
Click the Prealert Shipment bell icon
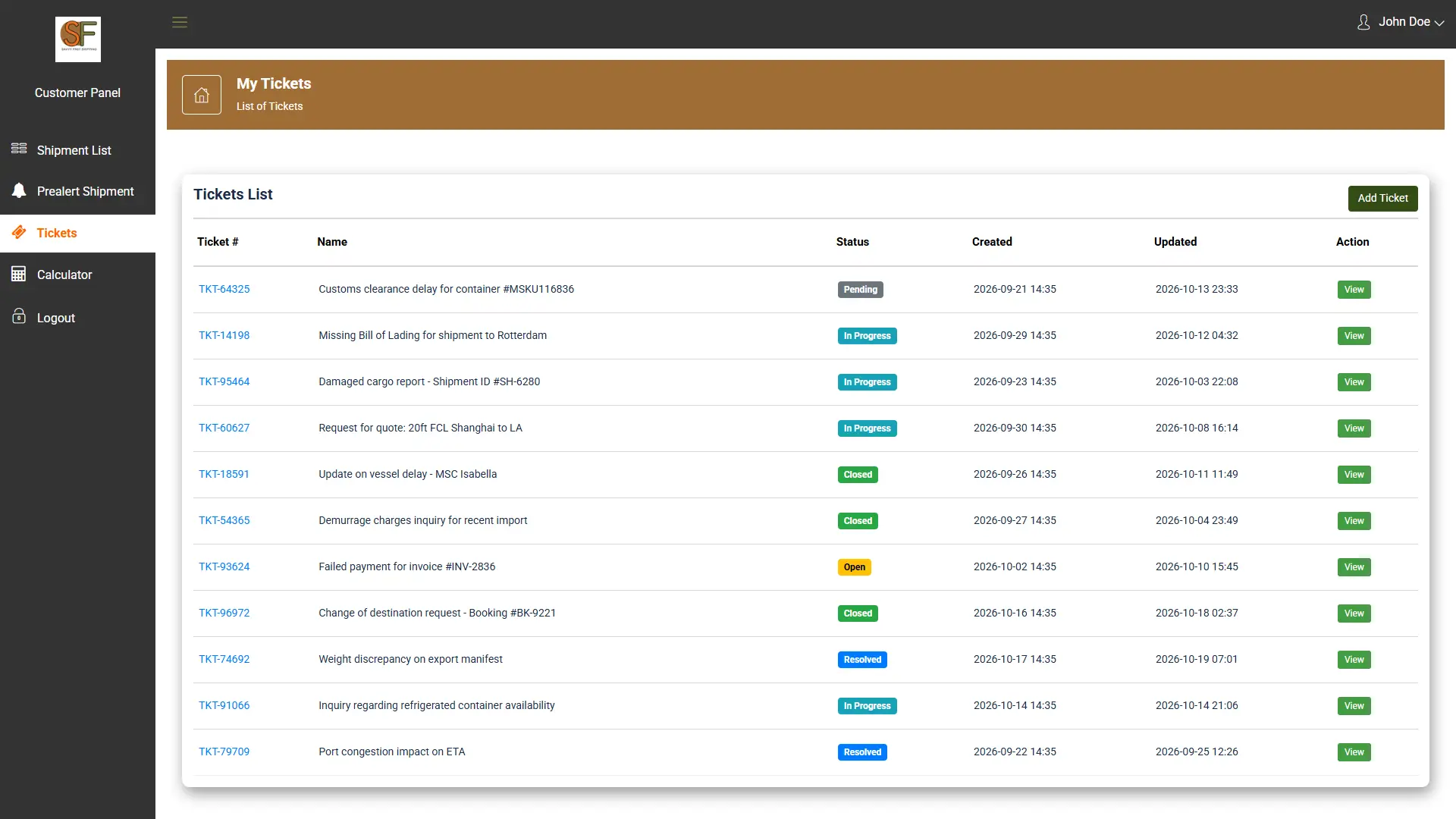click(19, 190)
